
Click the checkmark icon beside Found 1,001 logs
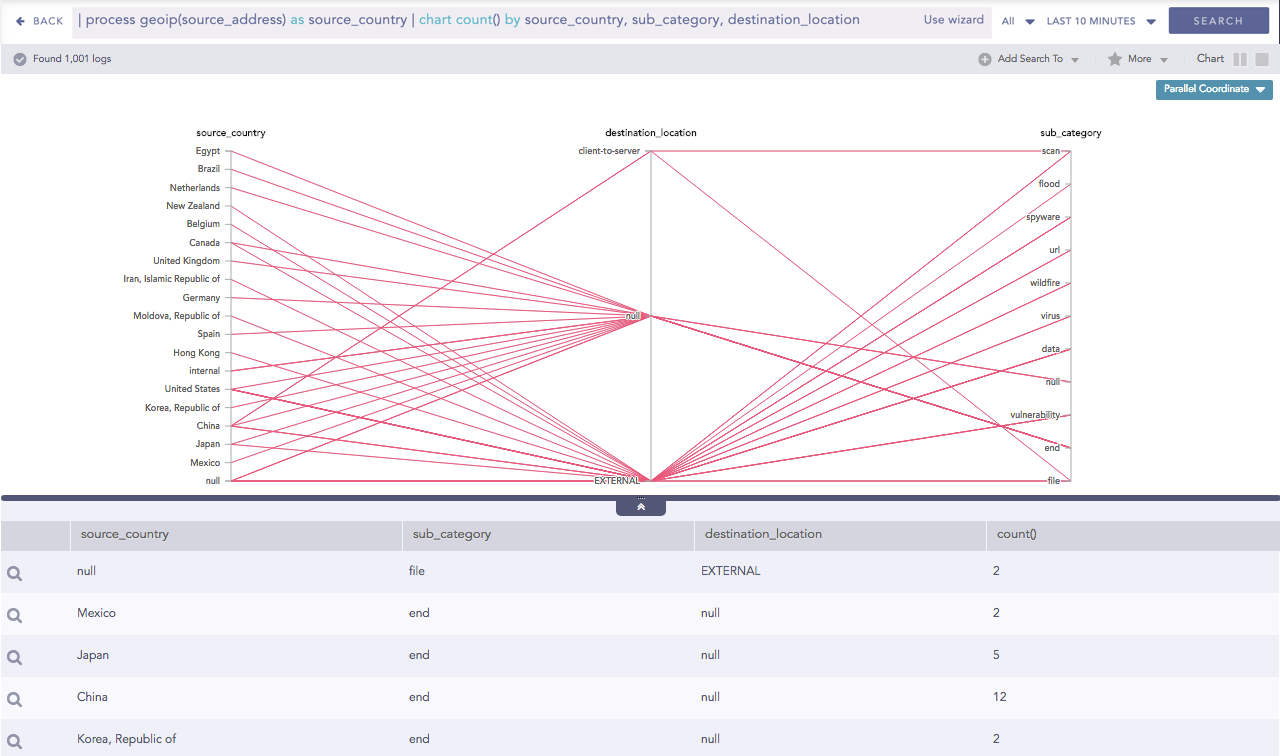click(20, 59)
